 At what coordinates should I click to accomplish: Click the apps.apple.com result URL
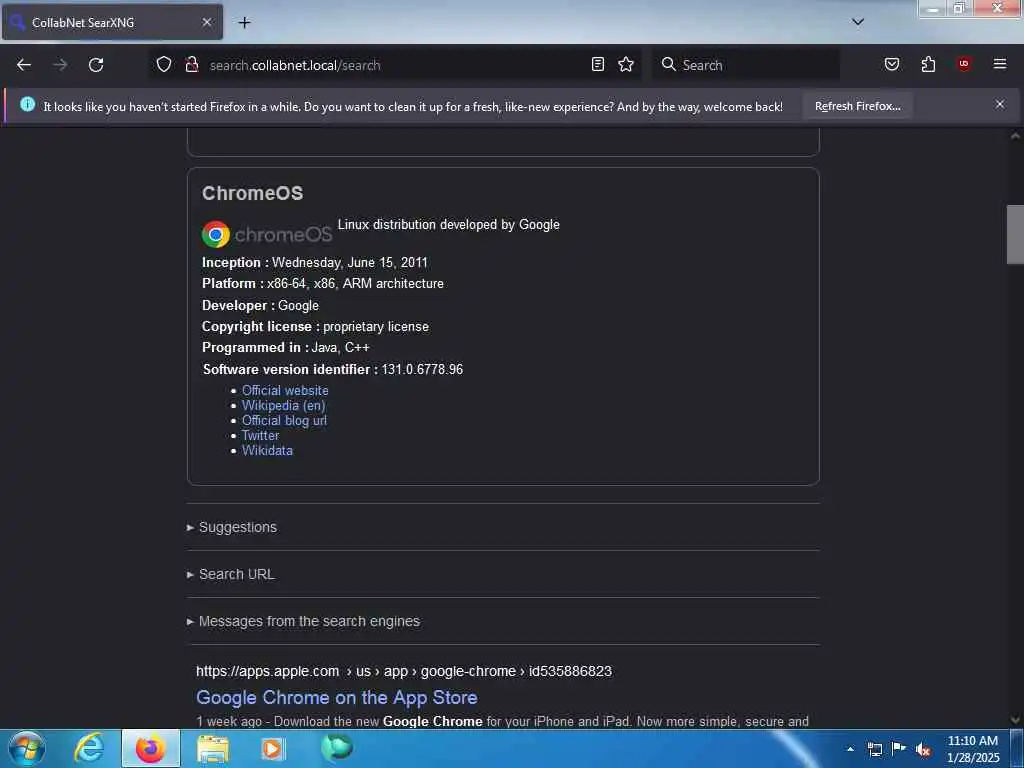click(404, 671)
